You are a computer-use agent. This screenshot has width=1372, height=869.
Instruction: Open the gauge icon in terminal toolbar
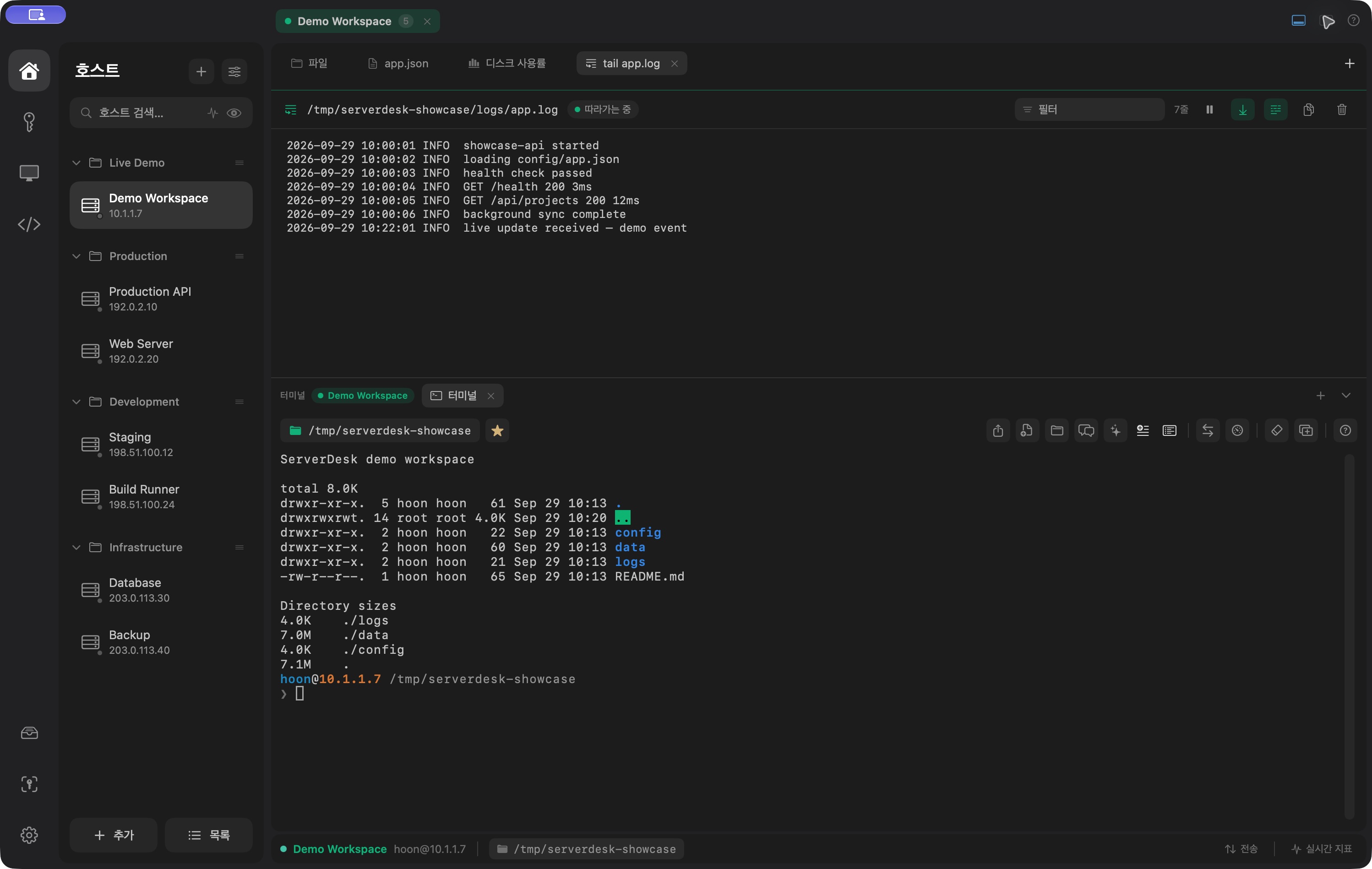(x=1237, y=431)
